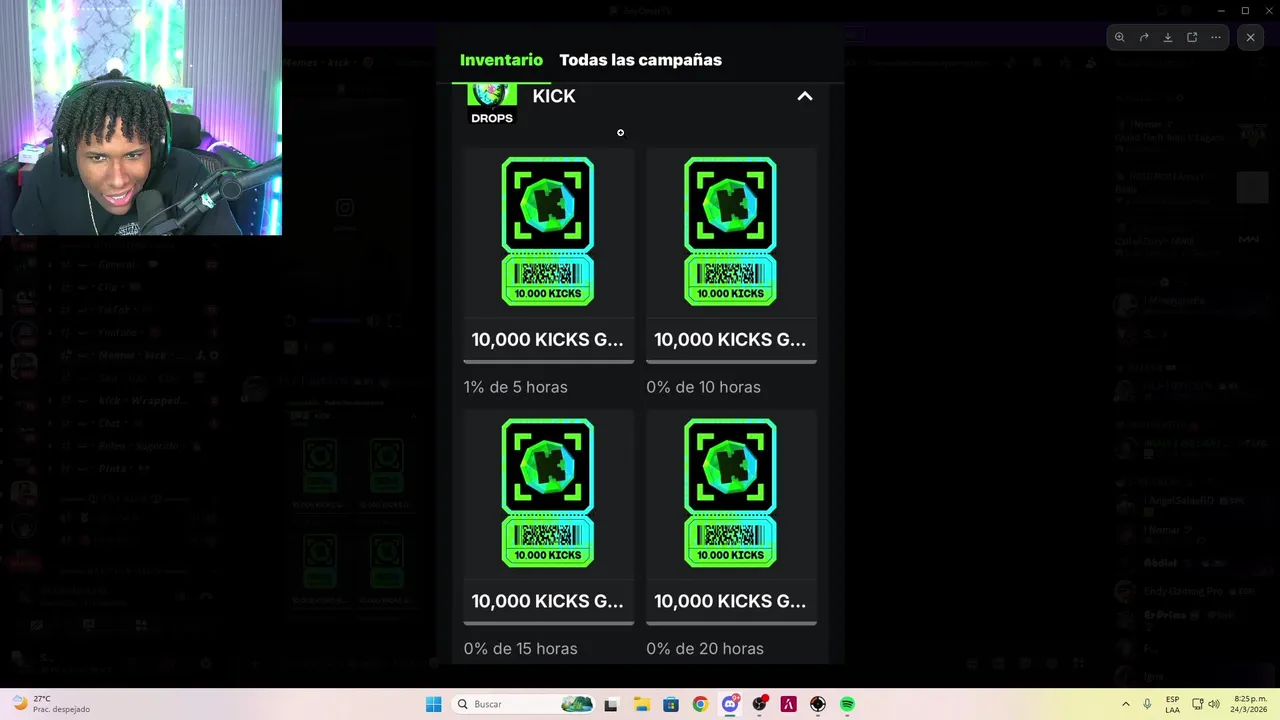Viewport: 1280px width, 720px height.
Task: Switch to the Inventario tab
Action: coord(501,60)
